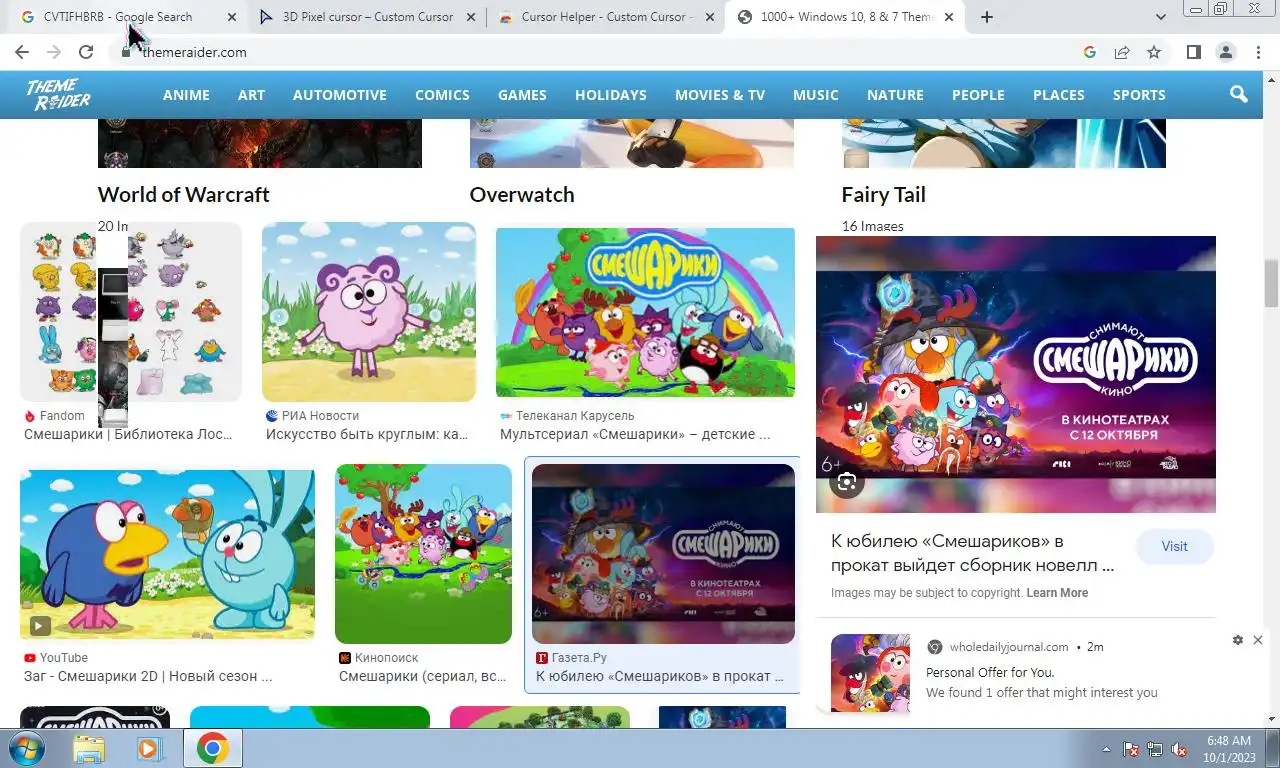This screenshot has height=768, width=1280.
Task: Open File Explorer from the taskbar
Action: 89,748
